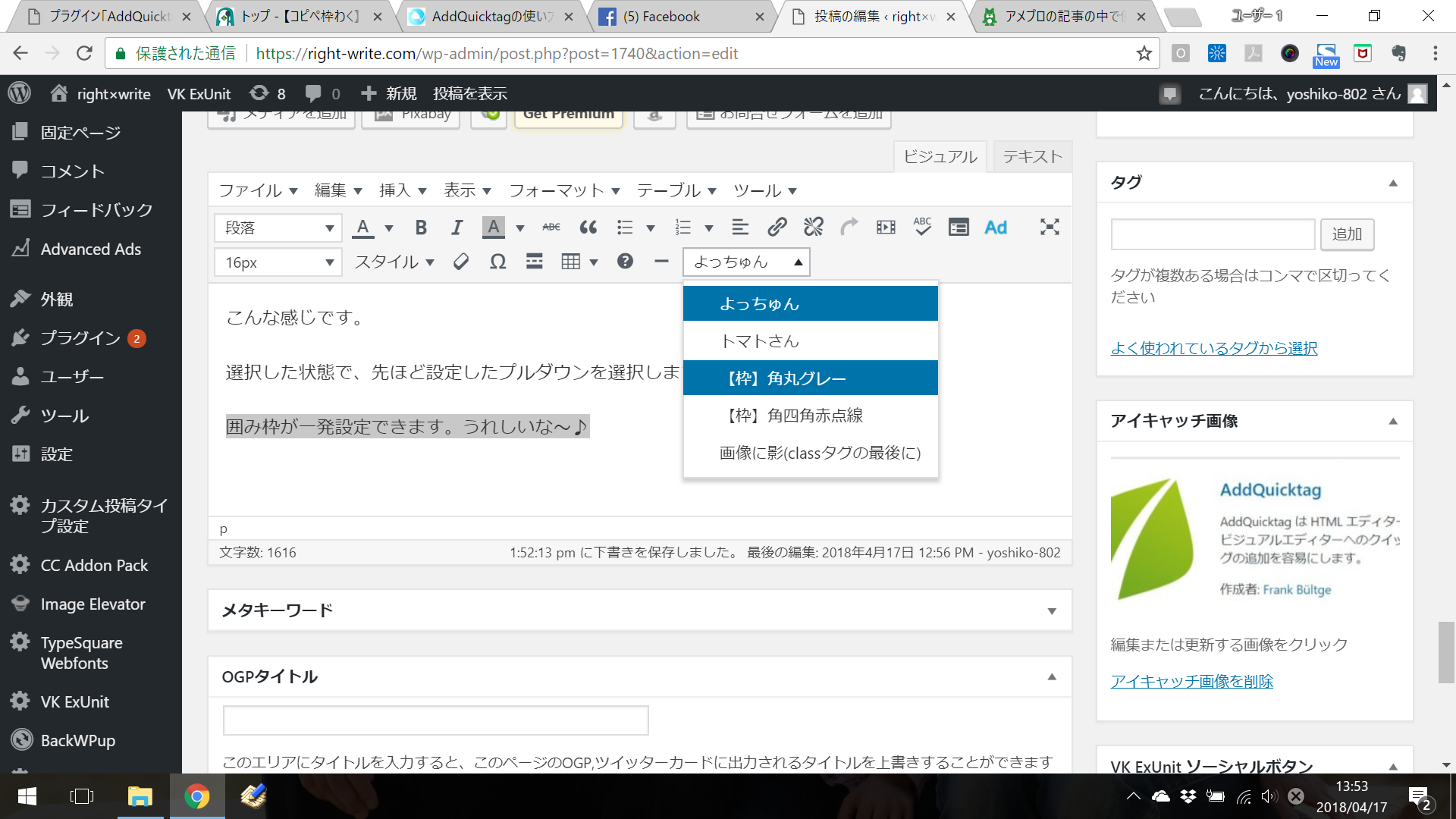
Task: Toggle strikethrough formatting
Action: coord(551,227)
